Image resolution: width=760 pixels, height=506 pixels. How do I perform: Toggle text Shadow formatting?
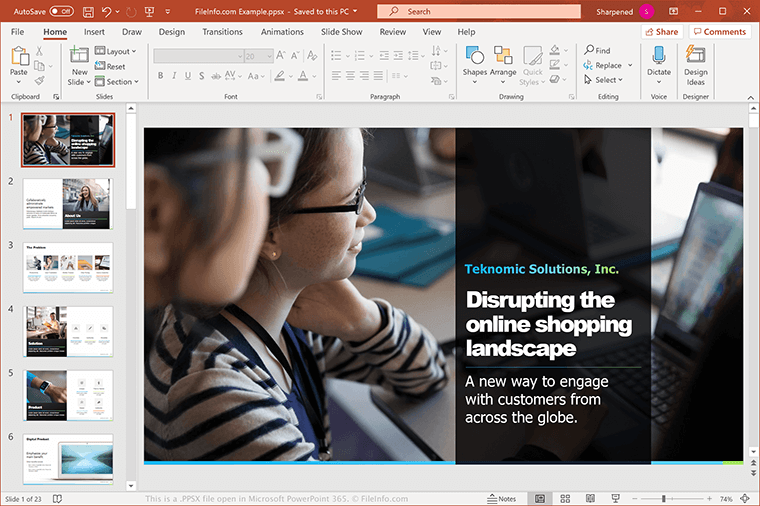202,76
